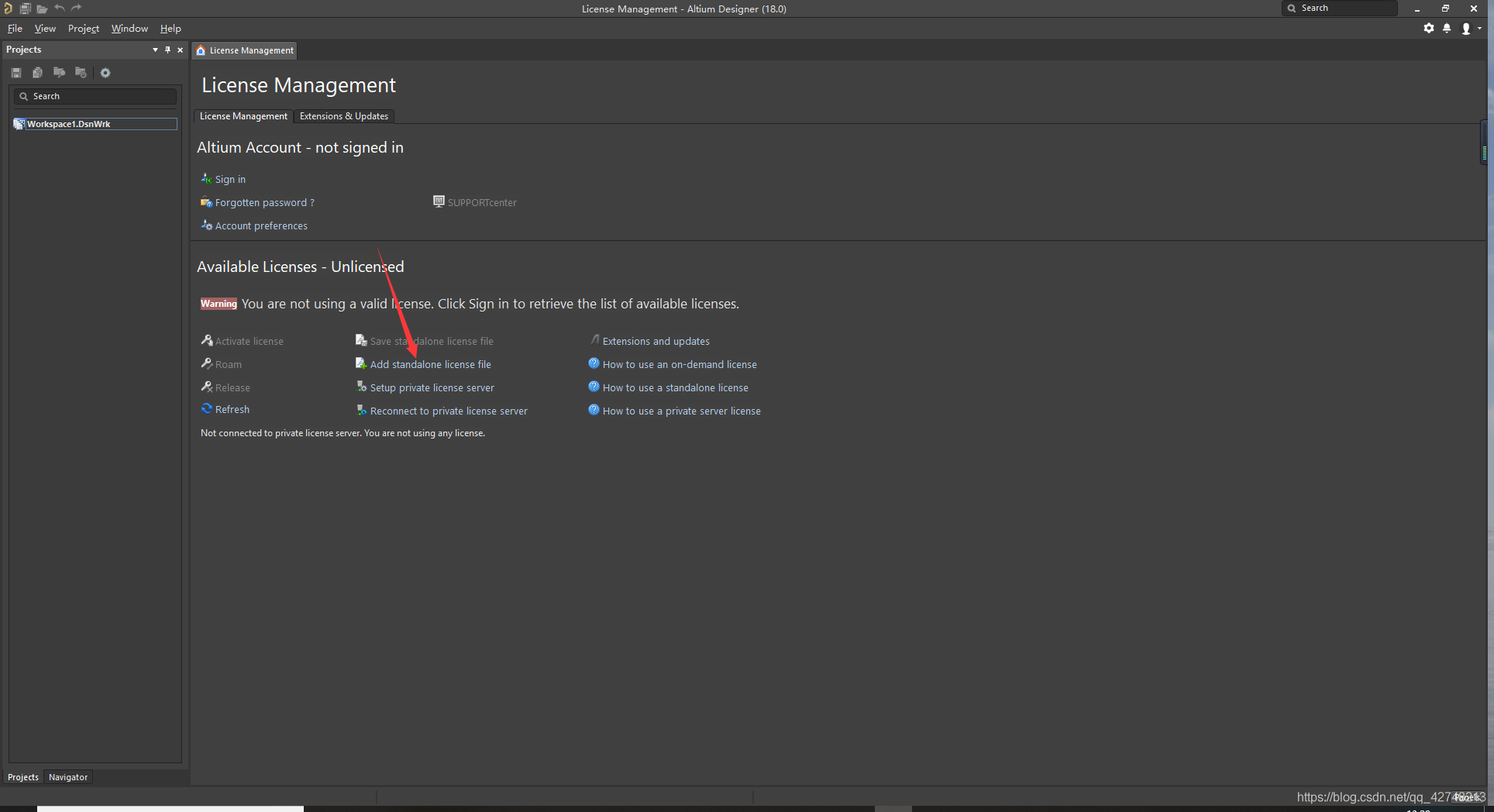Click Setup private license server
This screenshot has width=1494, height=812.
tap(432, 388)
